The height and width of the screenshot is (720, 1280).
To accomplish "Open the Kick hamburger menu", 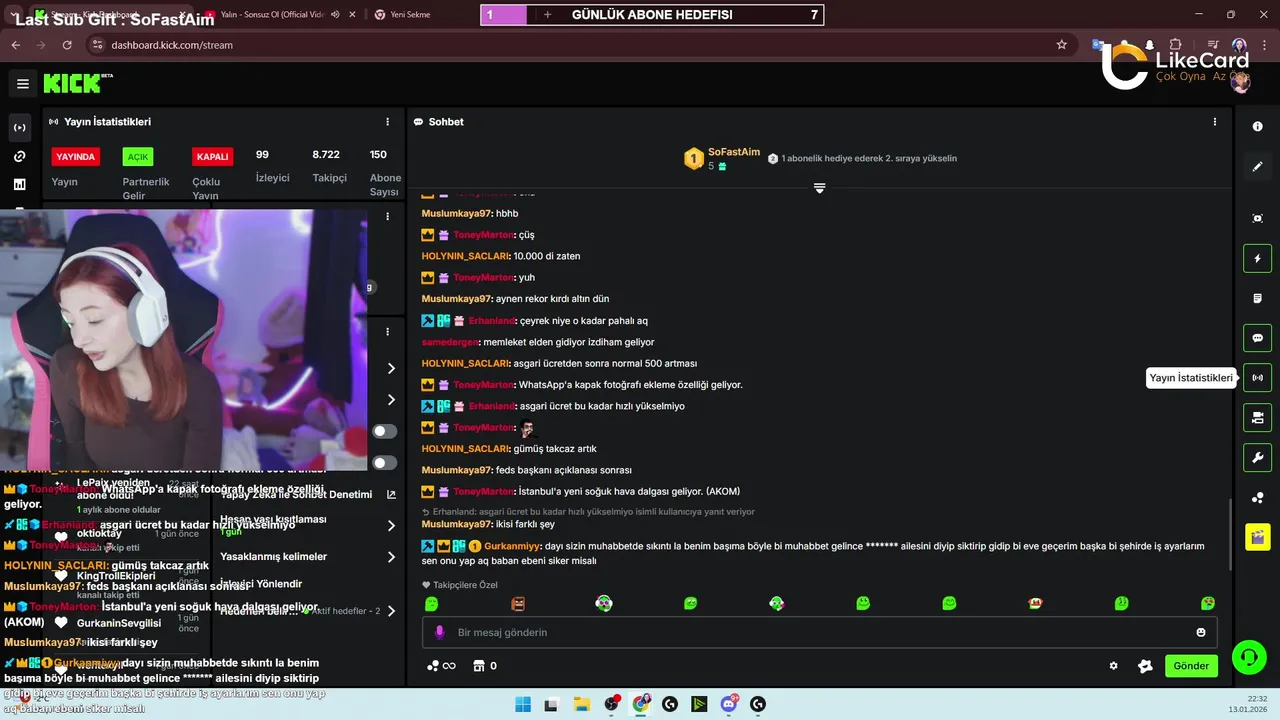I will (x=23, y=83).
